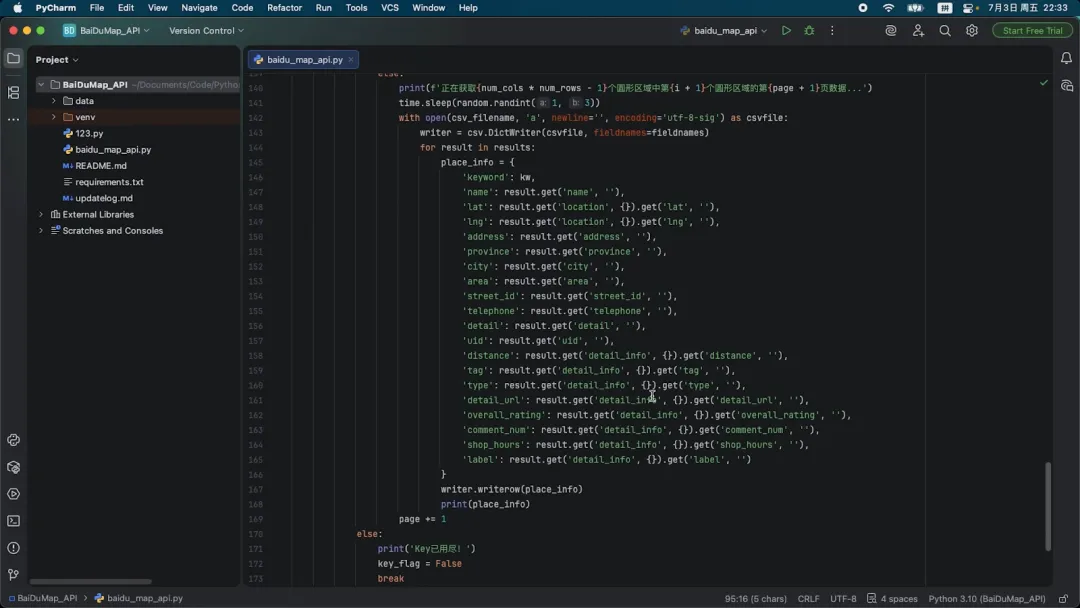The width and height of the screenshot is (1080, 608).
Task: Click 4 spaces indent widget
Action: point(892,598)
